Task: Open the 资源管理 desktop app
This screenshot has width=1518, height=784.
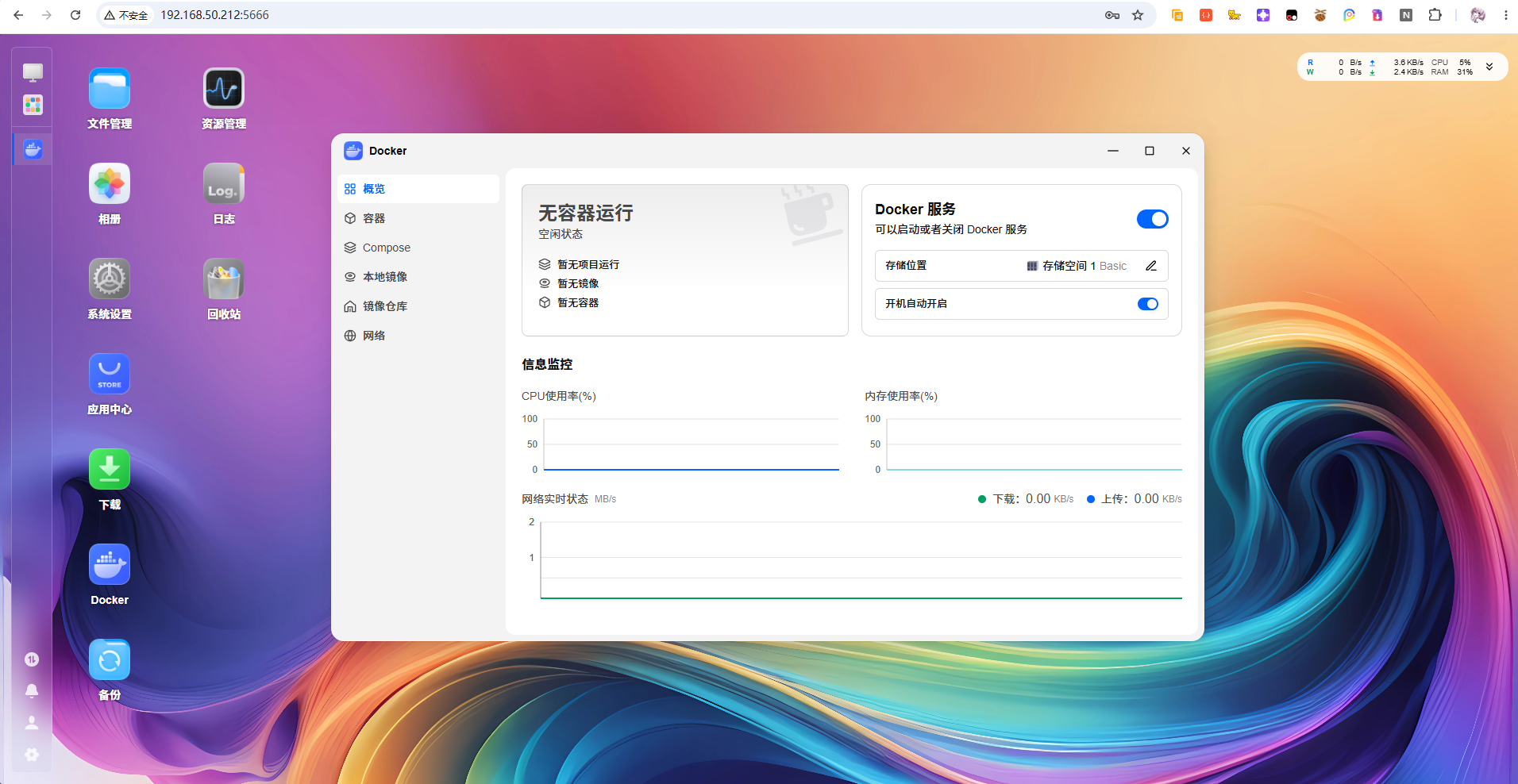Action: [x=224, y=88]
